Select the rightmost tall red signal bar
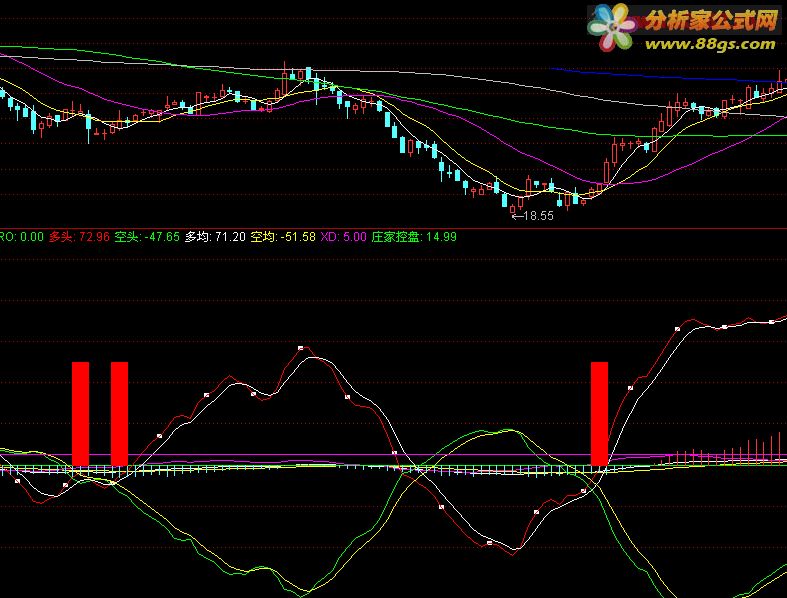 click(x=599, y=414)
